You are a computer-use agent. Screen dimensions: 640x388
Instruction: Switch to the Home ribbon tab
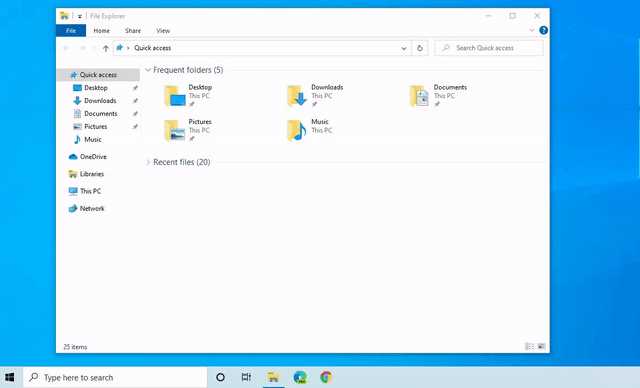coord(101,31)
